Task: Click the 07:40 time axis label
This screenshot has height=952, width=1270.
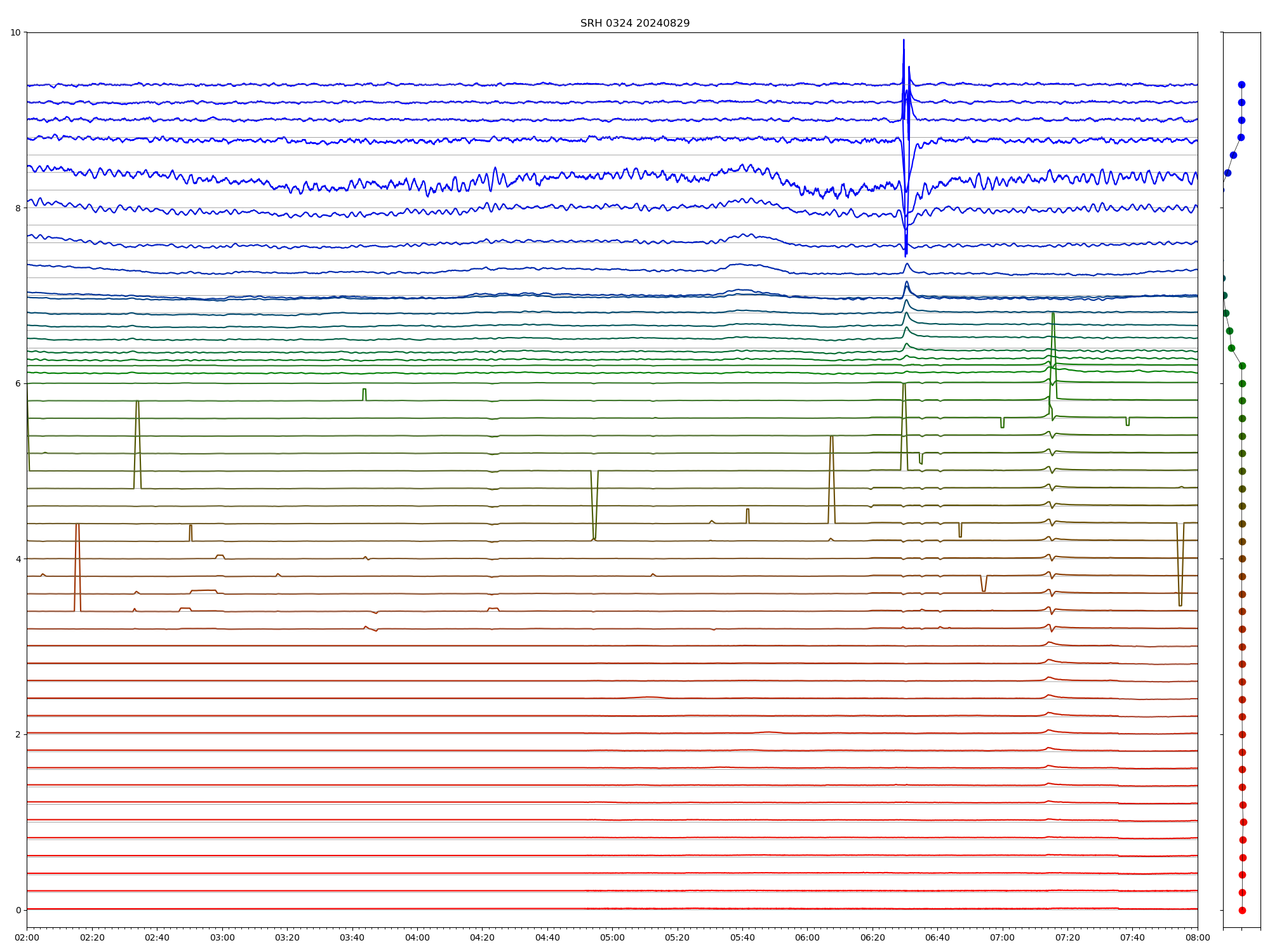Action: [x=1132, y=937]
